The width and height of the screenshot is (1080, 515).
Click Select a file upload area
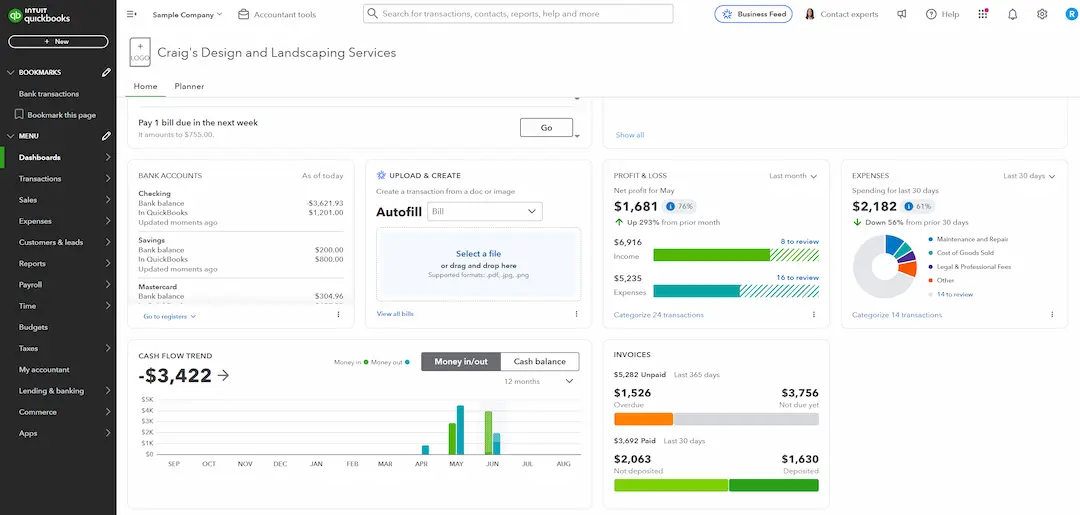coord(478,264)
